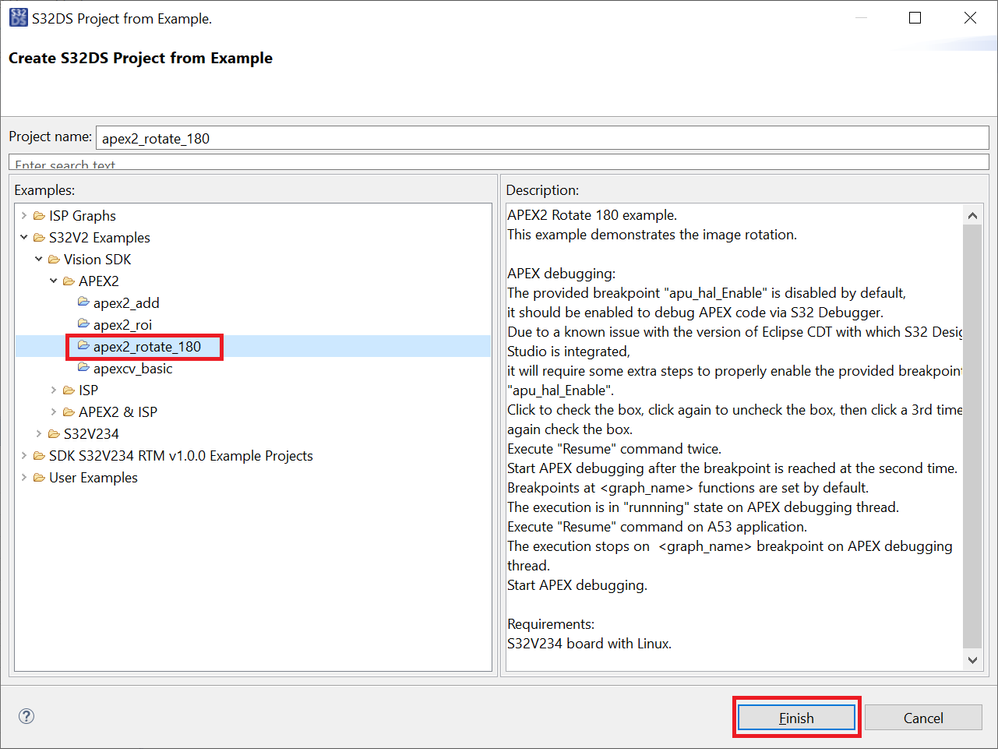The width and height of the screenshot is (998, 749).
Task: Click 'S32V234 board with Linux.' text
Action: point(589,643)
